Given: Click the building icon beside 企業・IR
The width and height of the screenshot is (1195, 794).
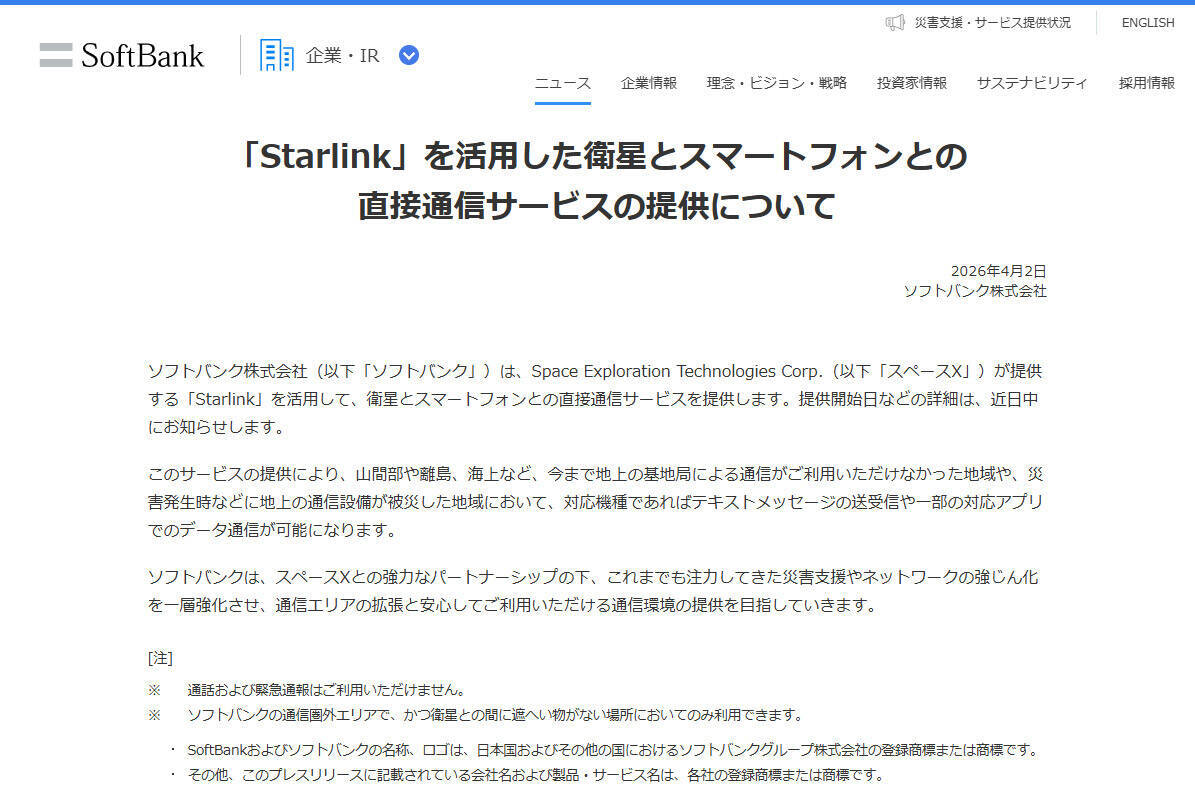Looking at the screenshot, I should pyautogui.click(x=277, y=56).
